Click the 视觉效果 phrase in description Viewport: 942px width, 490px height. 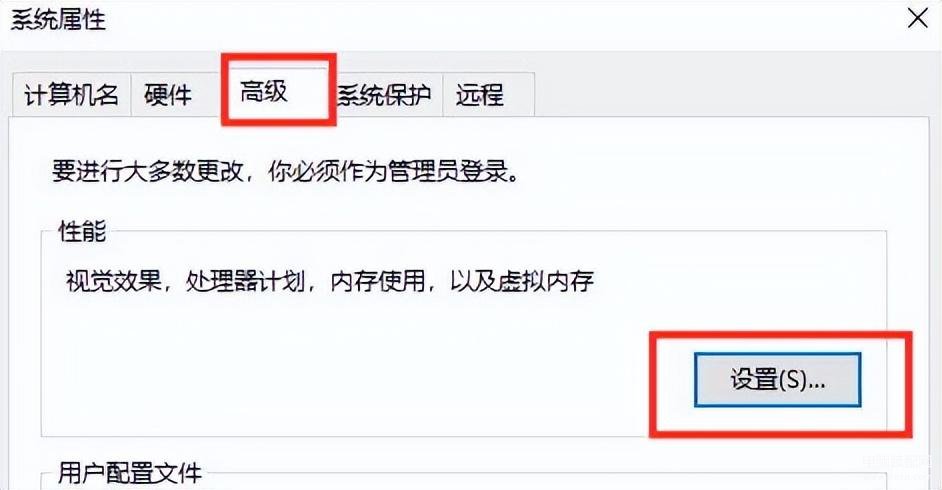[x=114, y=280]
